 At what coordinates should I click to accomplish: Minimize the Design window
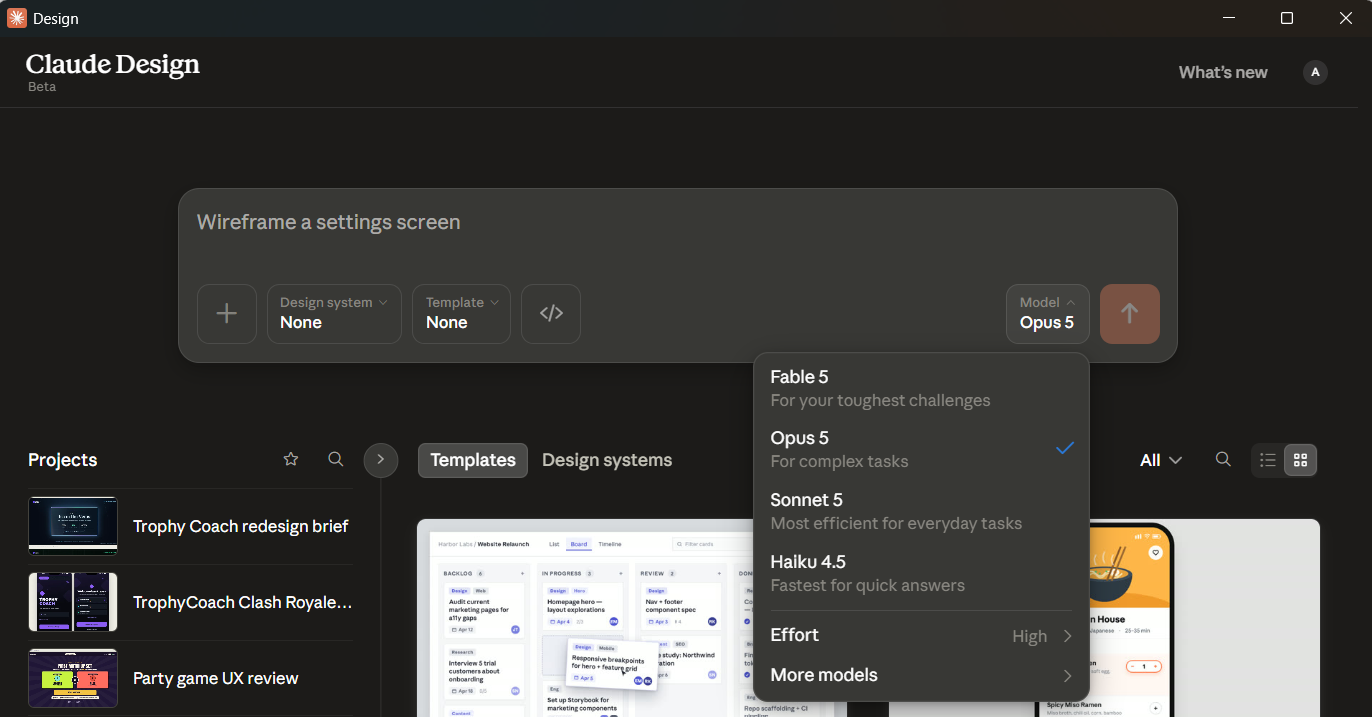tap(1230, 18)
